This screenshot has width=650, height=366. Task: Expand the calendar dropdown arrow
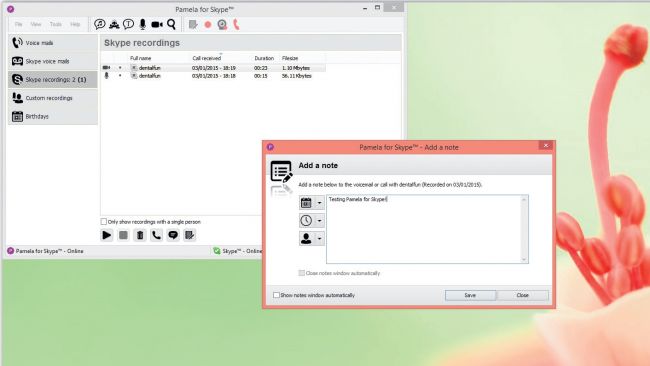tap(319, 203)
